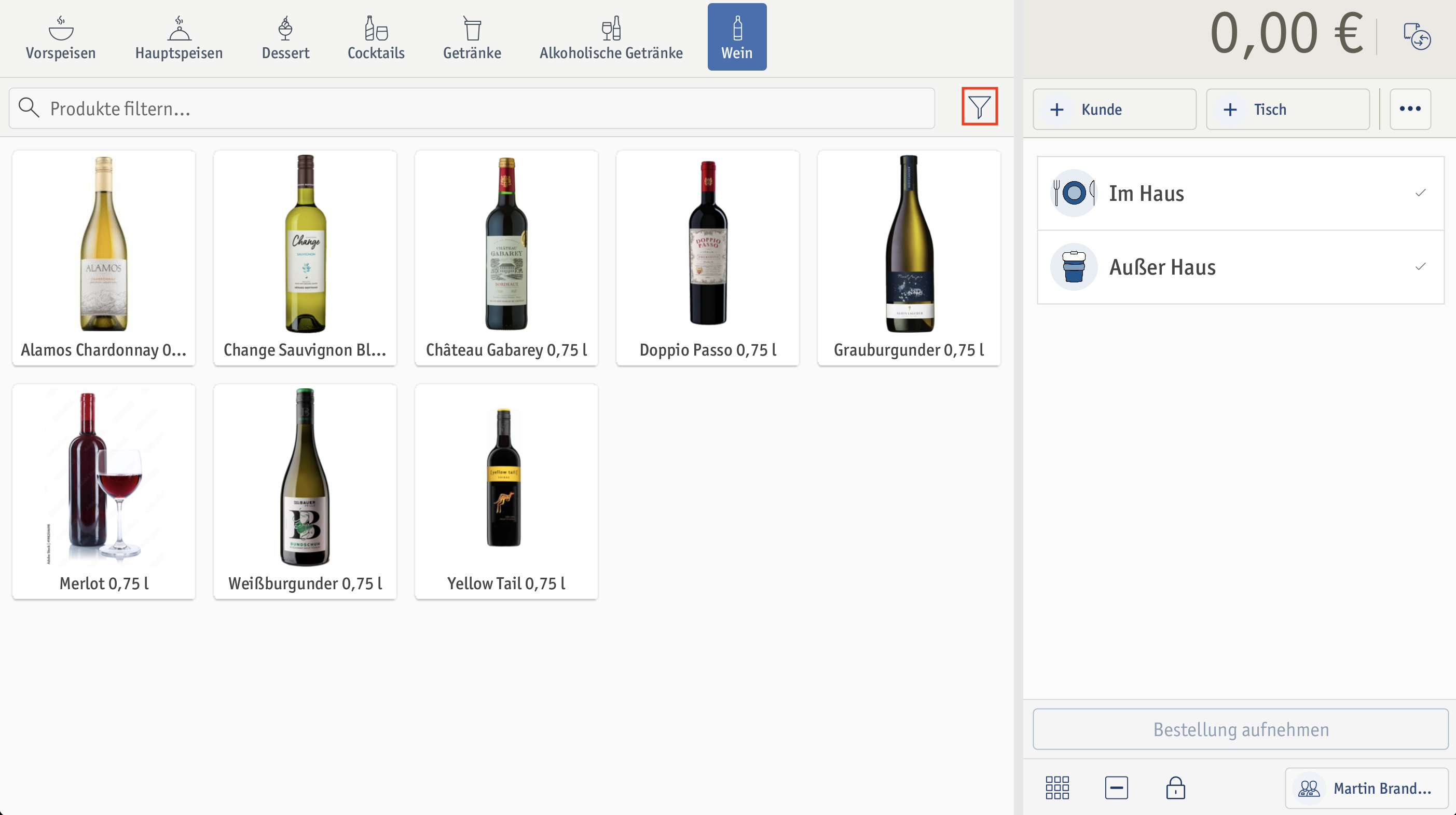The image size is (1456, 815).
Task: Add Change Sauvignon Blanc wine
Action: tap(305, 258)
